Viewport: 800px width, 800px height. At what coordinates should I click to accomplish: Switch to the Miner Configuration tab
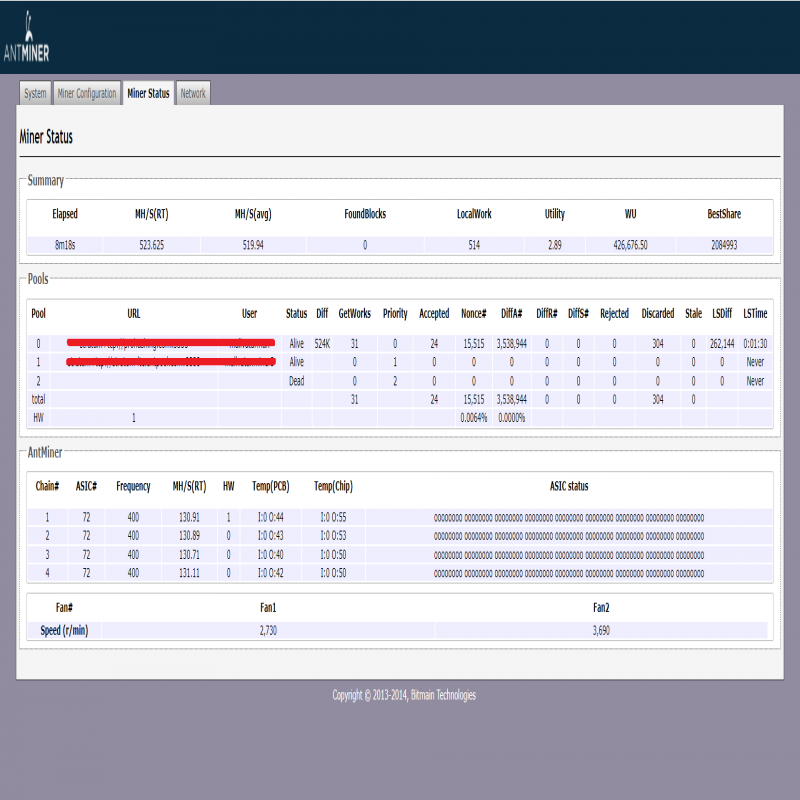coord(87,94)
